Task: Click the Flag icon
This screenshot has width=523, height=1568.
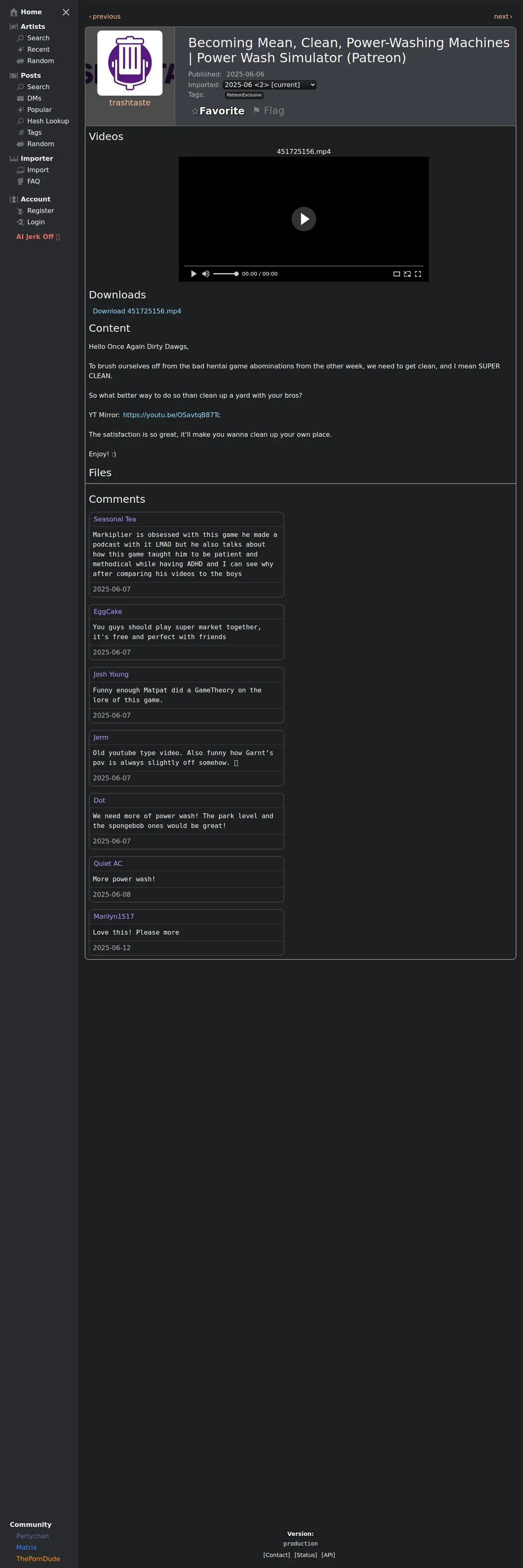Action: [256, 110]
